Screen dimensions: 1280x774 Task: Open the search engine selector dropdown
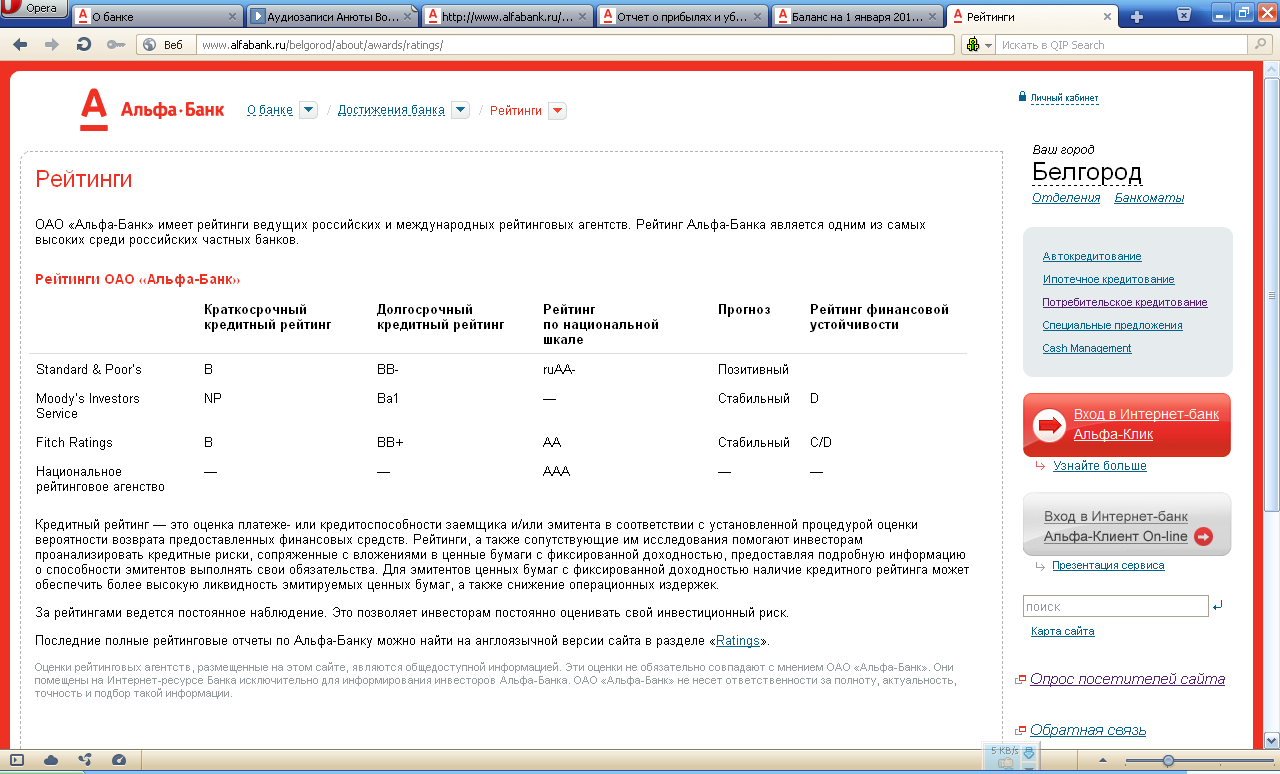pyautogui.click(x=979, y=45)
